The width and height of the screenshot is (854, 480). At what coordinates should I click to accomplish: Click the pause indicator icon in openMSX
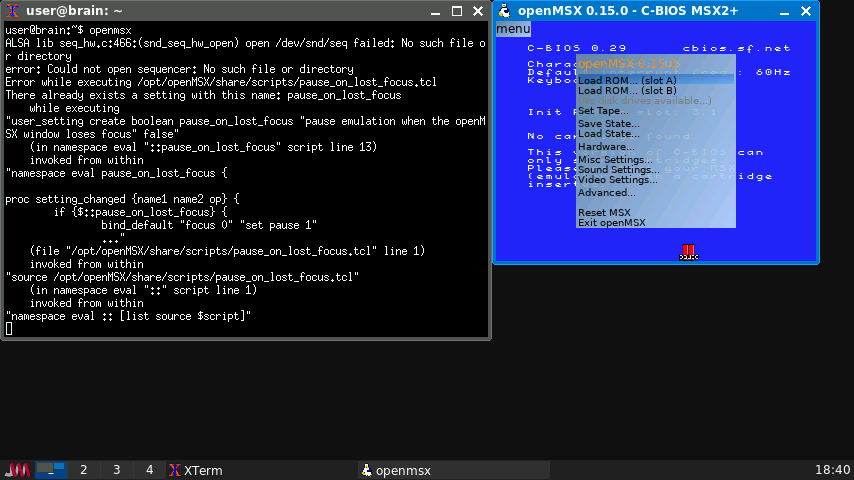(x=688, y=252)
